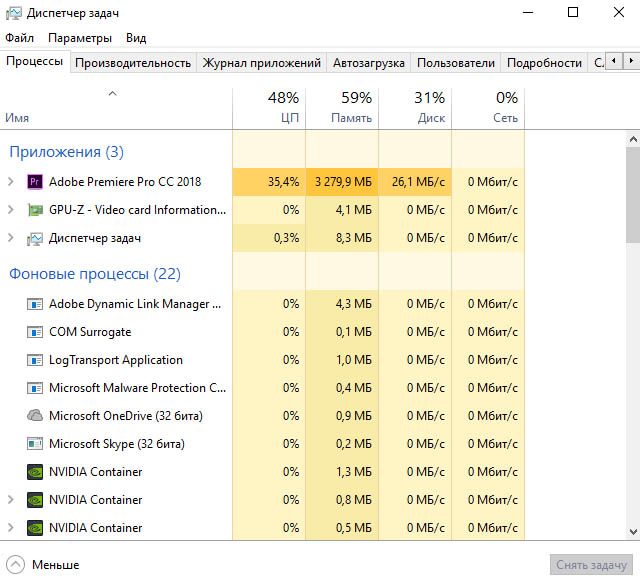Switch to the Подробности tab

coord(544,63)
